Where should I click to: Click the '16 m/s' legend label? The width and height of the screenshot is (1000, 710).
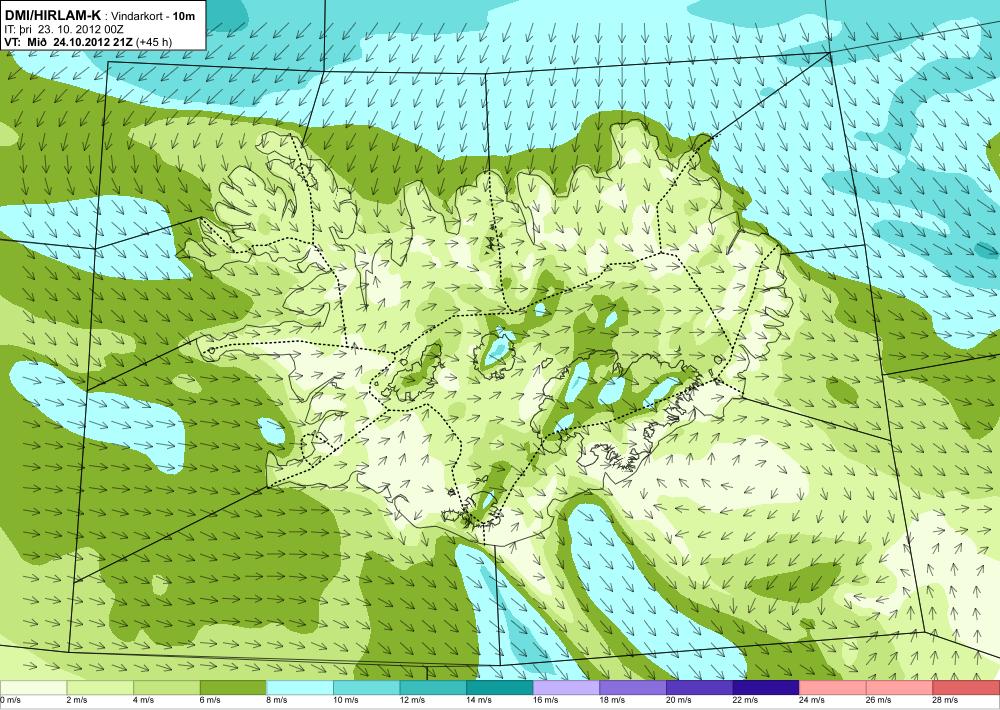(546, 700)
